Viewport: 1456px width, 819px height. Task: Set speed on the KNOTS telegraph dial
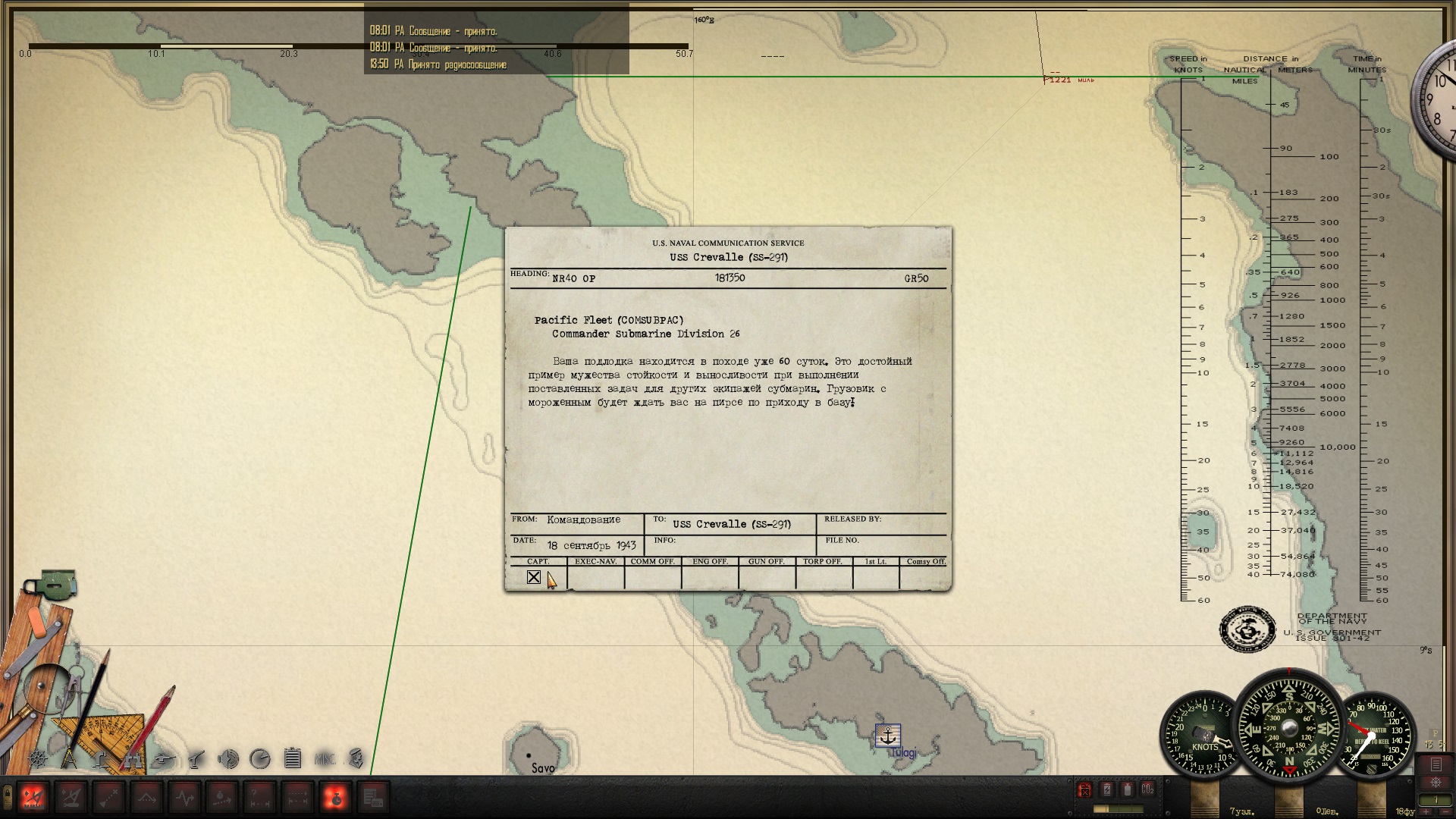point(1203,736)
